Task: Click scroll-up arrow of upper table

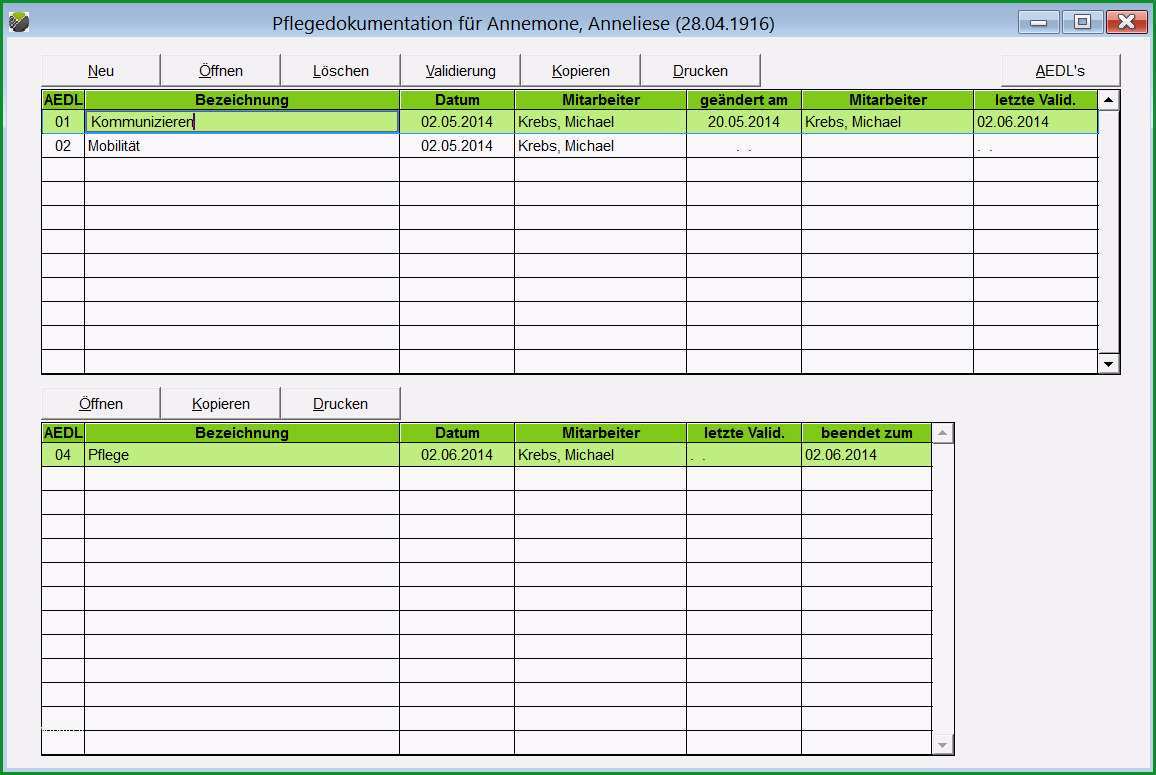Action: click(x=1108, y=100)
